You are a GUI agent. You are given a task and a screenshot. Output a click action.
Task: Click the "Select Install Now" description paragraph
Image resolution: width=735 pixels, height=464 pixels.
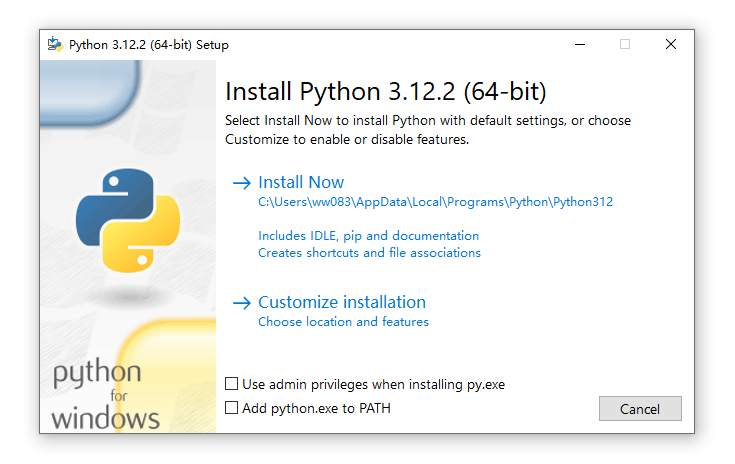pyautogui.click(x=428, y=130)
